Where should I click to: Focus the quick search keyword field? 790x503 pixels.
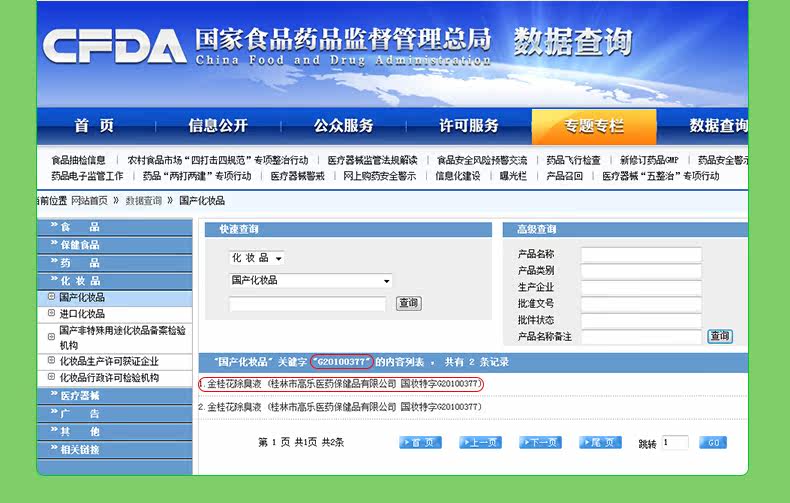(307, 304)
